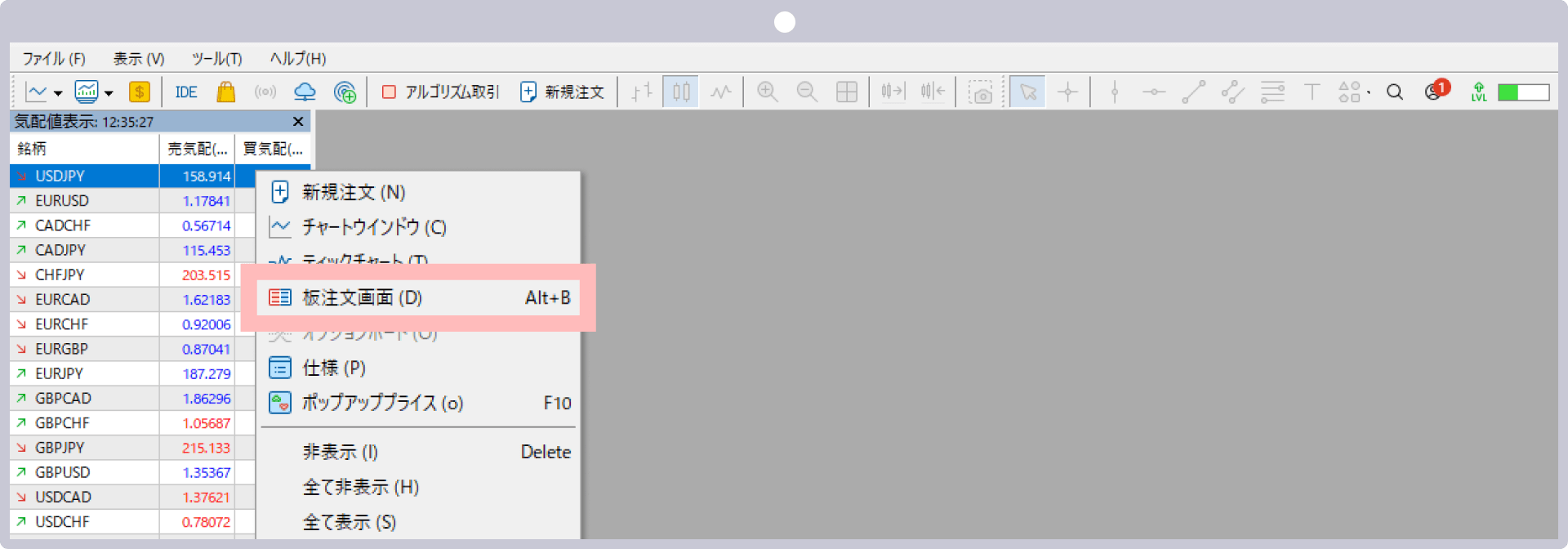
Task: Close the 気配値表示 panel
Action: tap(298, 122)
